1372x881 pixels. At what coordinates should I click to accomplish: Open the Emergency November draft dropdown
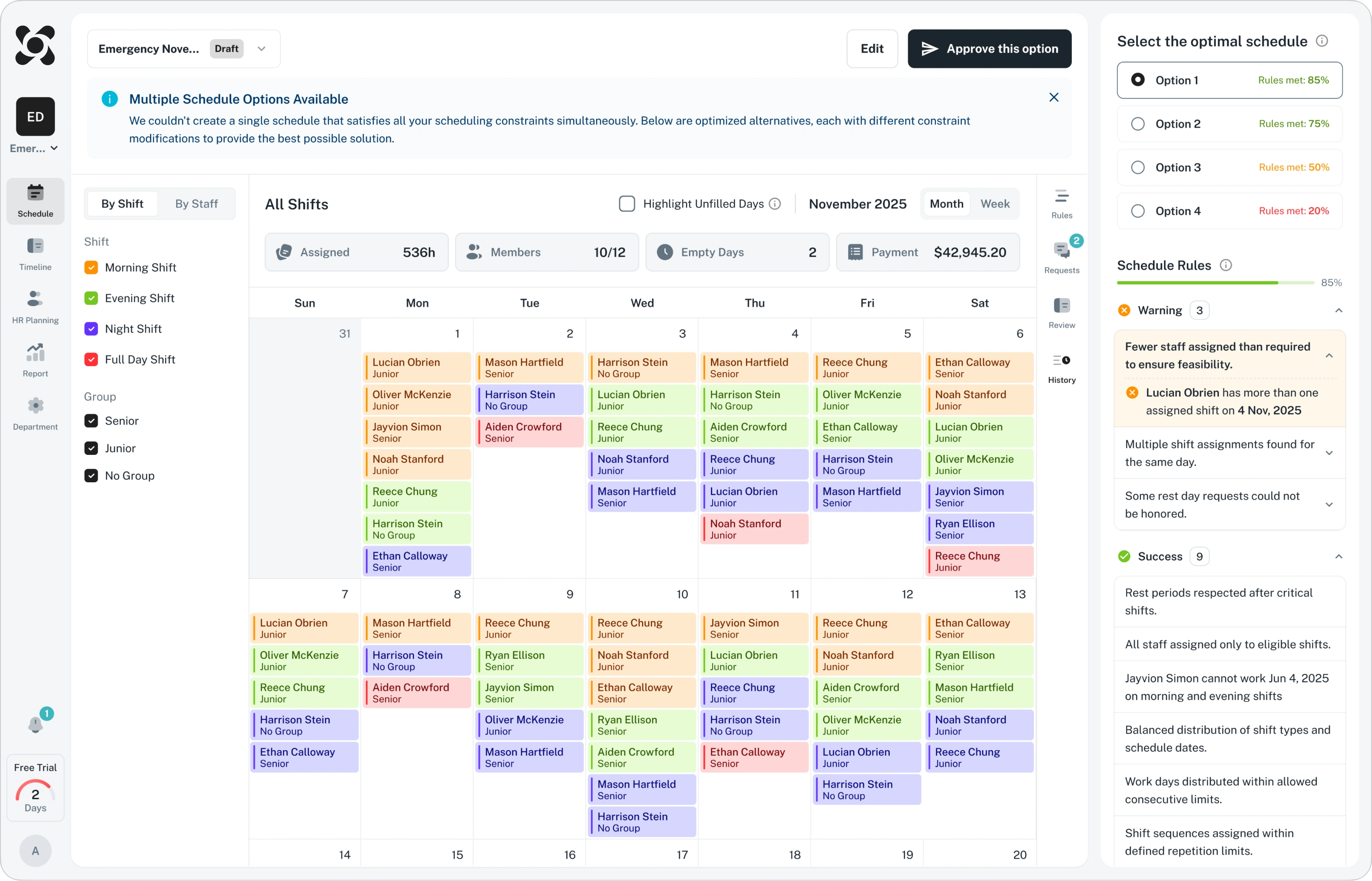pos(262,48)
